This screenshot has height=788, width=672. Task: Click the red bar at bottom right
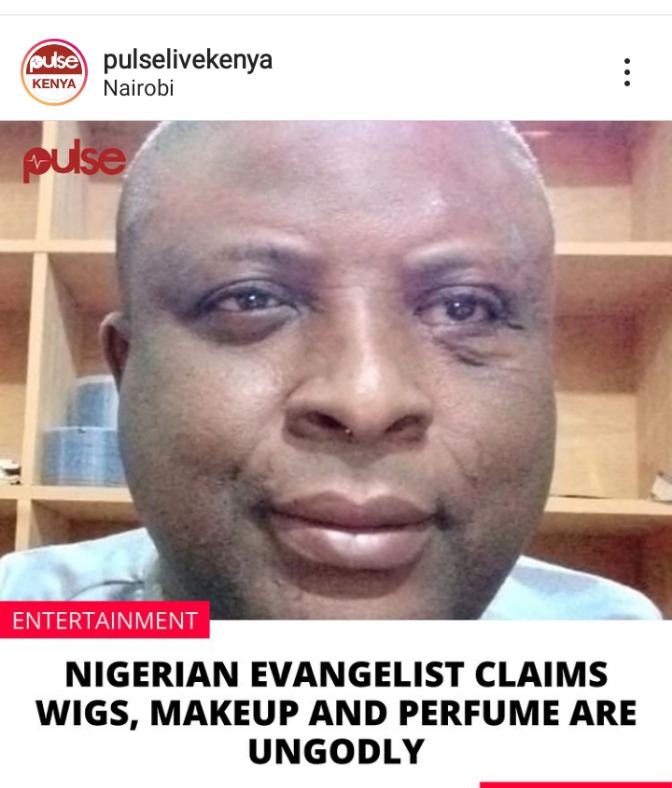click(x=575, y=785)
